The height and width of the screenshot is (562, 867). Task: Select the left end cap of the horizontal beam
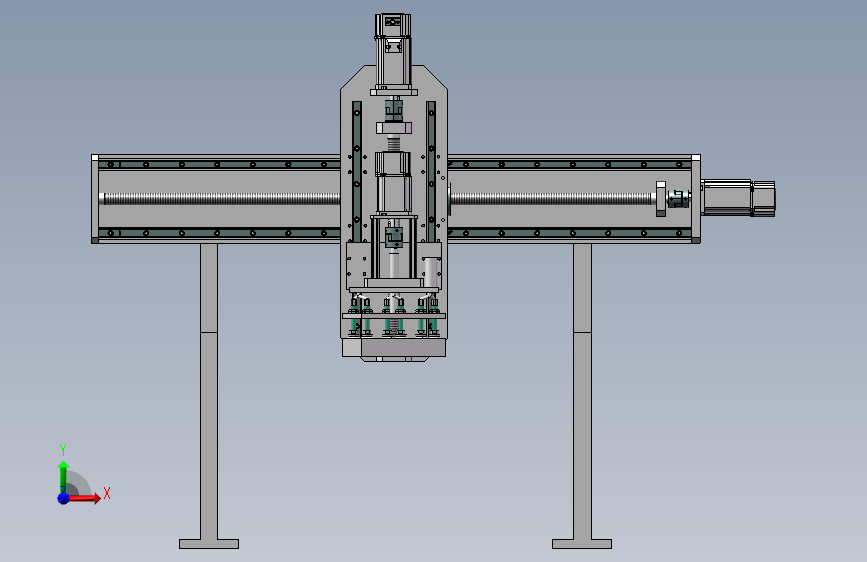point(95,199)
